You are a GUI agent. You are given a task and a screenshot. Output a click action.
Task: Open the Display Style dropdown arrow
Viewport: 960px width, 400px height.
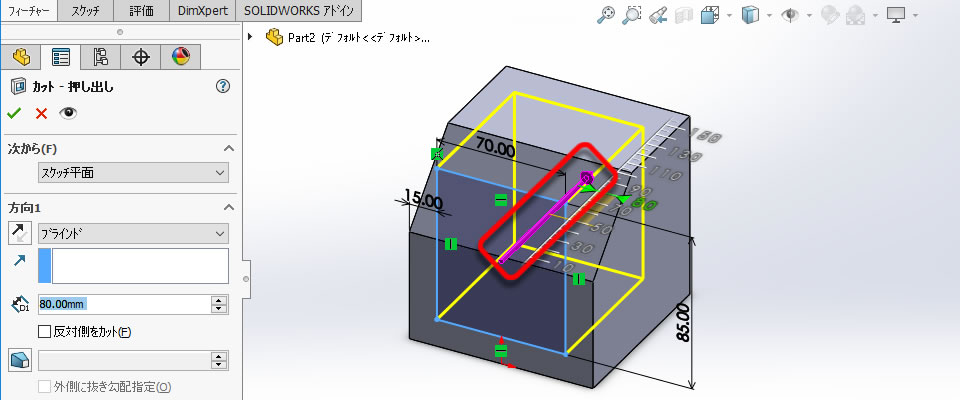(770, 15)
